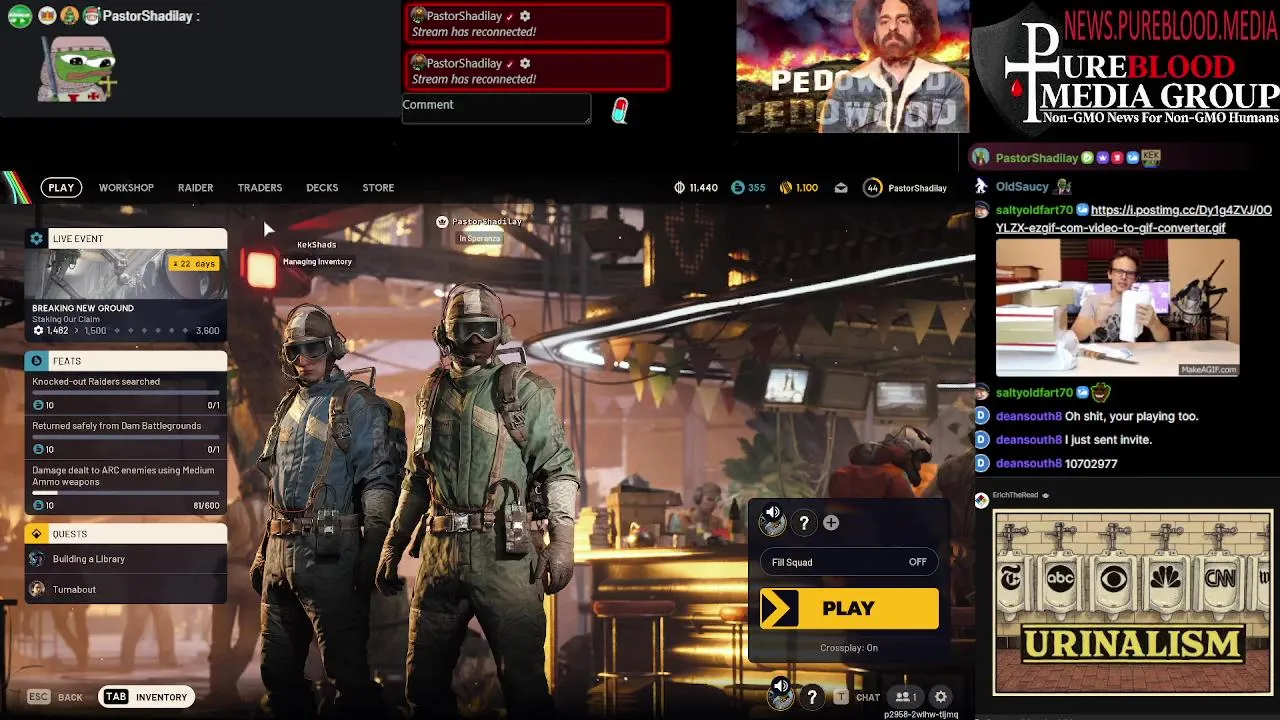Click the Live Event gear icon
The height and width of the screenshot is (720, 1280).
coord(37,238)
